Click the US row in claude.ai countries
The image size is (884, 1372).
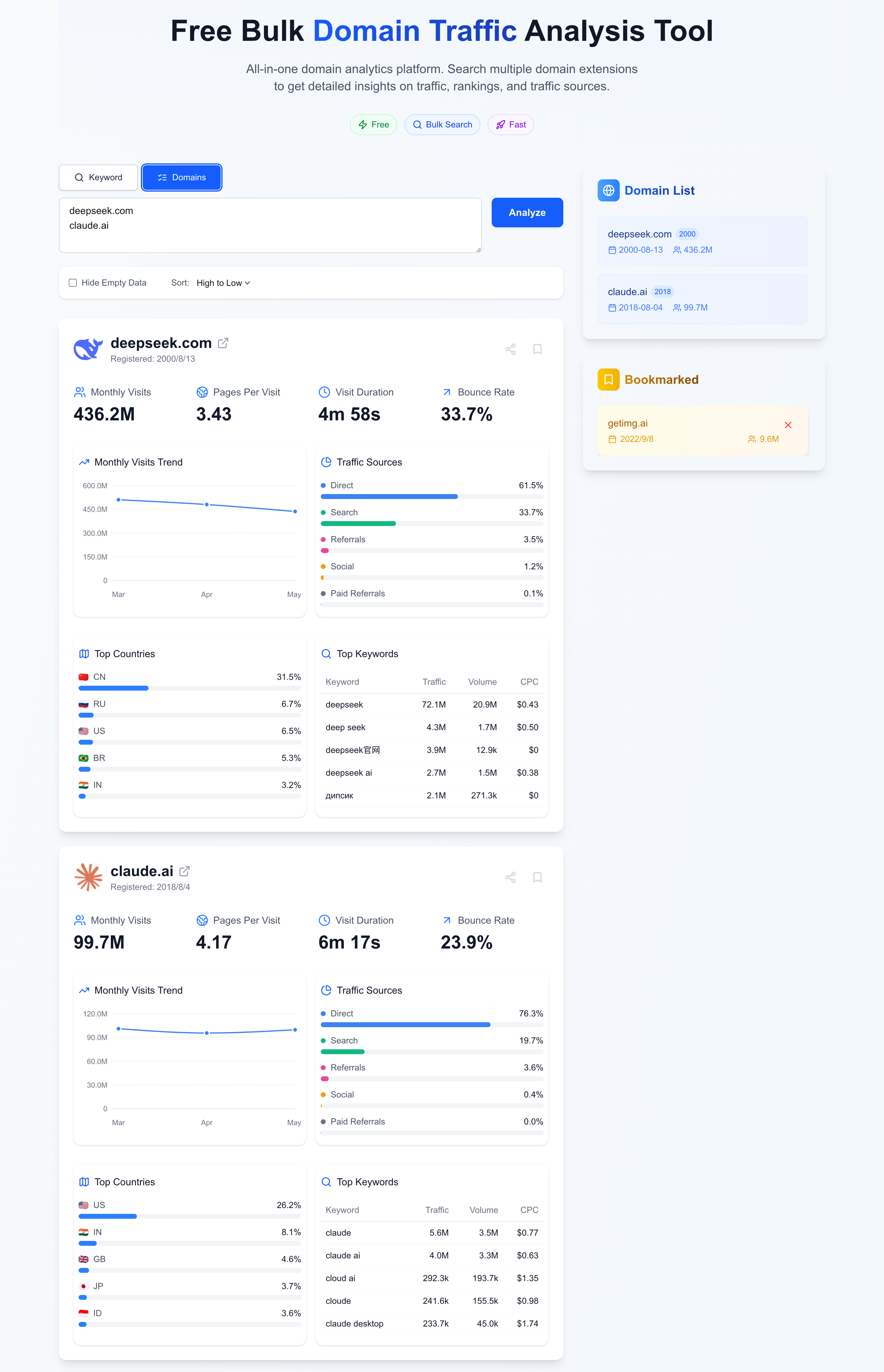pos(190,1210)
